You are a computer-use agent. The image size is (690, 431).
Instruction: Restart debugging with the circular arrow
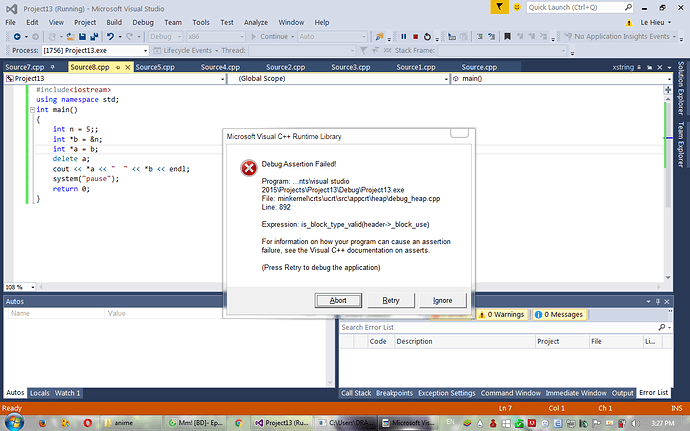[427, 37]
